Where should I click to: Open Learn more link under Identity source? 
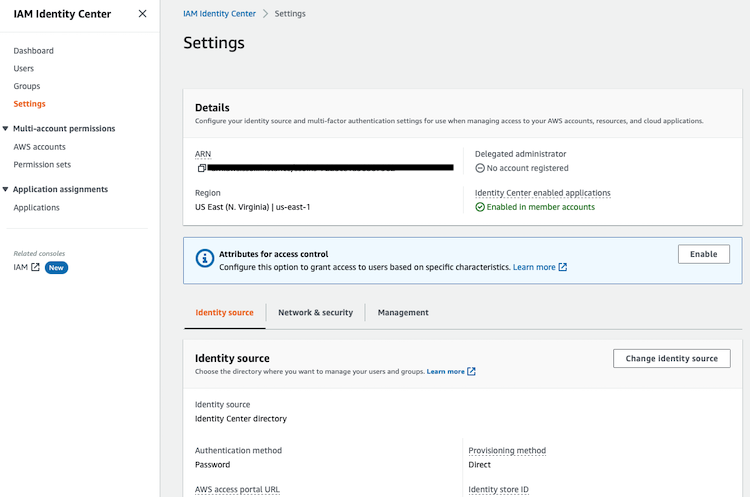click(x=445, y=371)
